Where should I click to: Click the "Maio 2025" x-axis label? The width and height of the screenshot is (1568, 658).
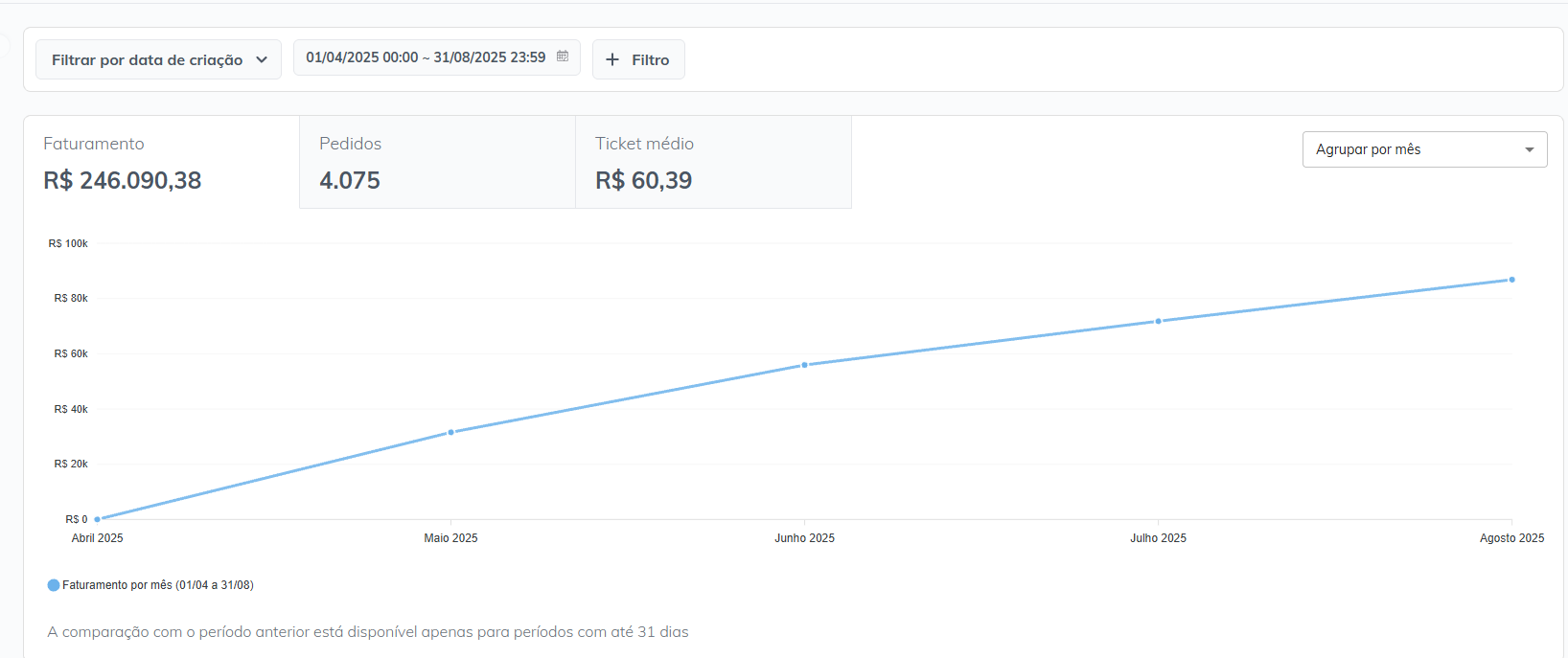(x=451, y=538)
